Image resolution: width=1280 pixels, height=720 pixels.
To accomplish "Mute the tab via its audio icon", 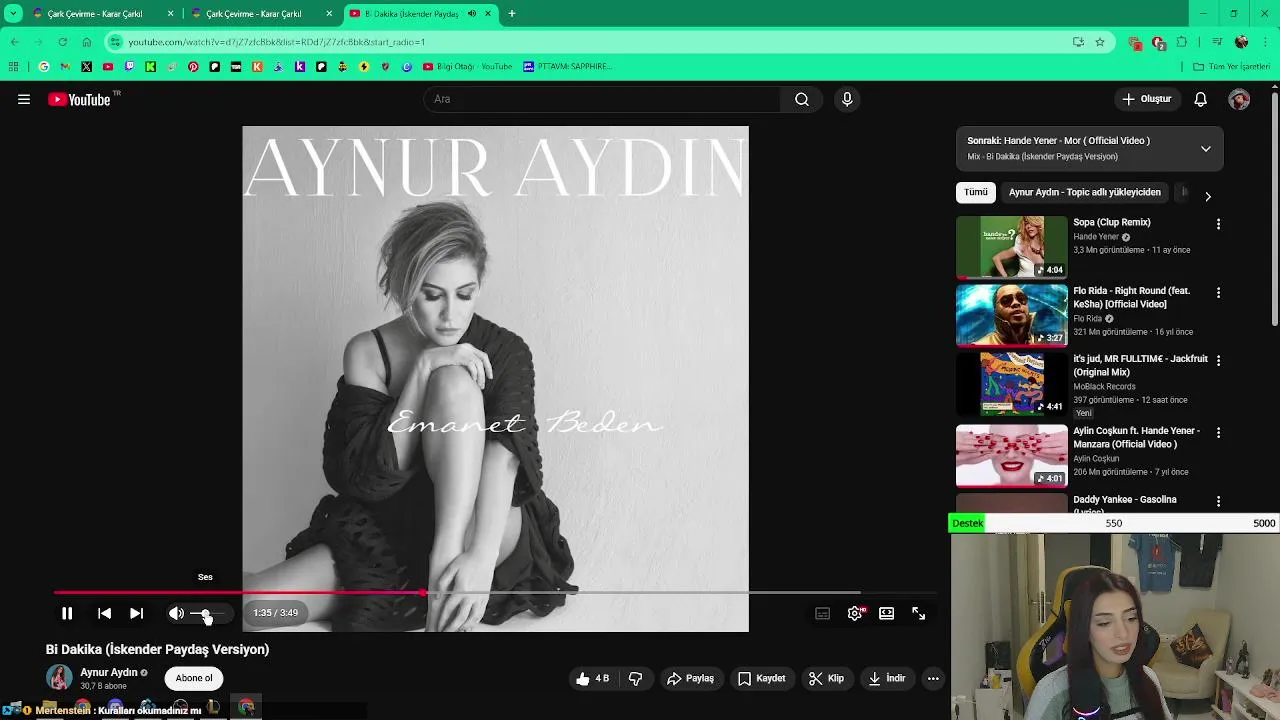I will pos(472,14).
